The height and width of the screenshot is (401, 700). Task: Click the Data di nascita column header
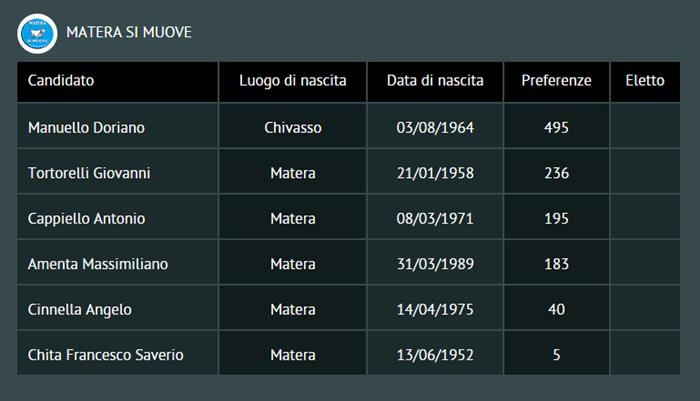click(435, 81)
